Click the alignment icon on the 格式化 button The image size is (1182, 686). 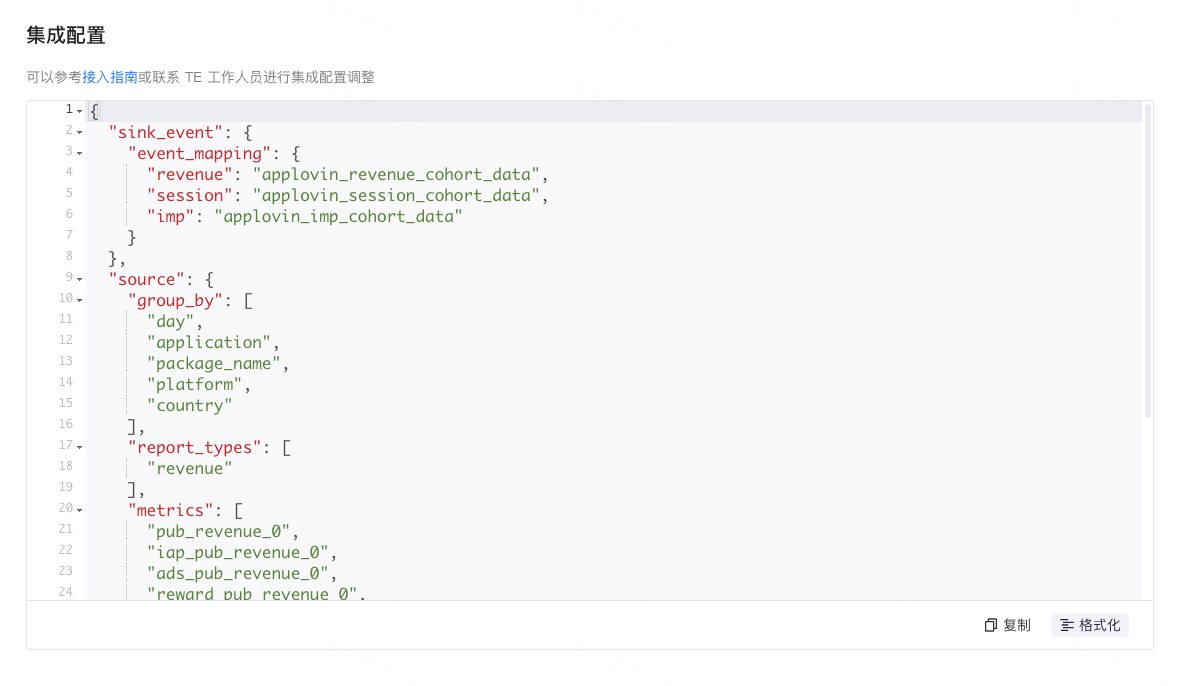(x=1068, y=624)
